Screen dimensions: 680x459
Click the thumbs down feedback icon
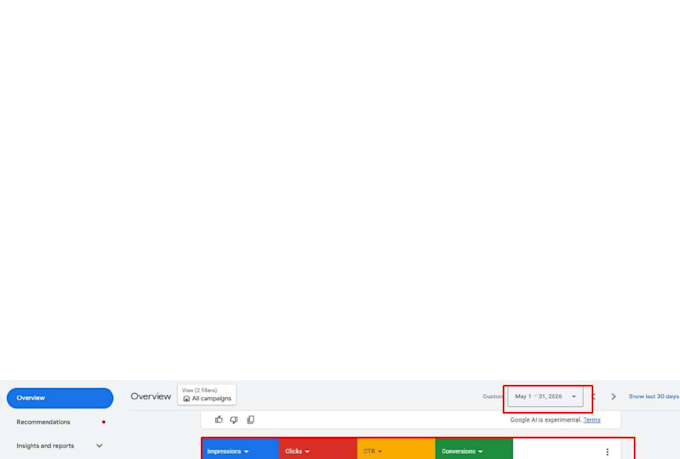tap(234, 420)
